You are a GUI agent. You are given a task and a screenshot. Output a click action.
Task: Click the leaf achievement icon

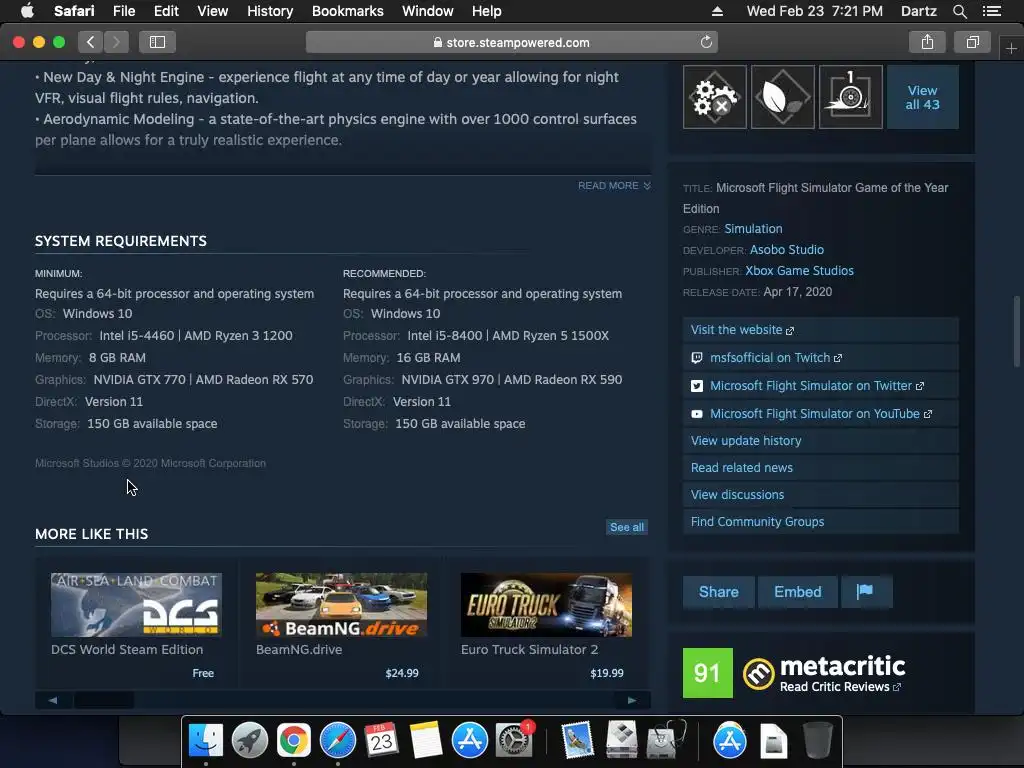(x=782, y=97)
